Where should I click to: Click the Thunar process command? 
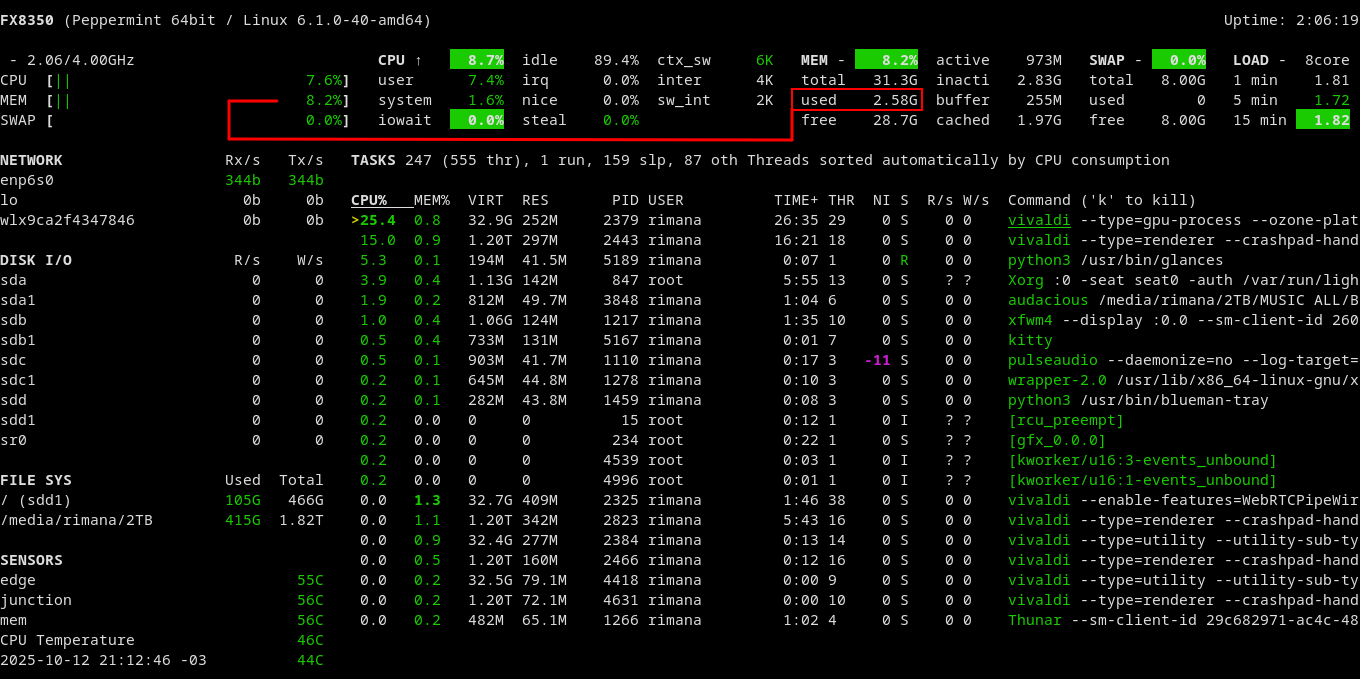click(1182, 620)
